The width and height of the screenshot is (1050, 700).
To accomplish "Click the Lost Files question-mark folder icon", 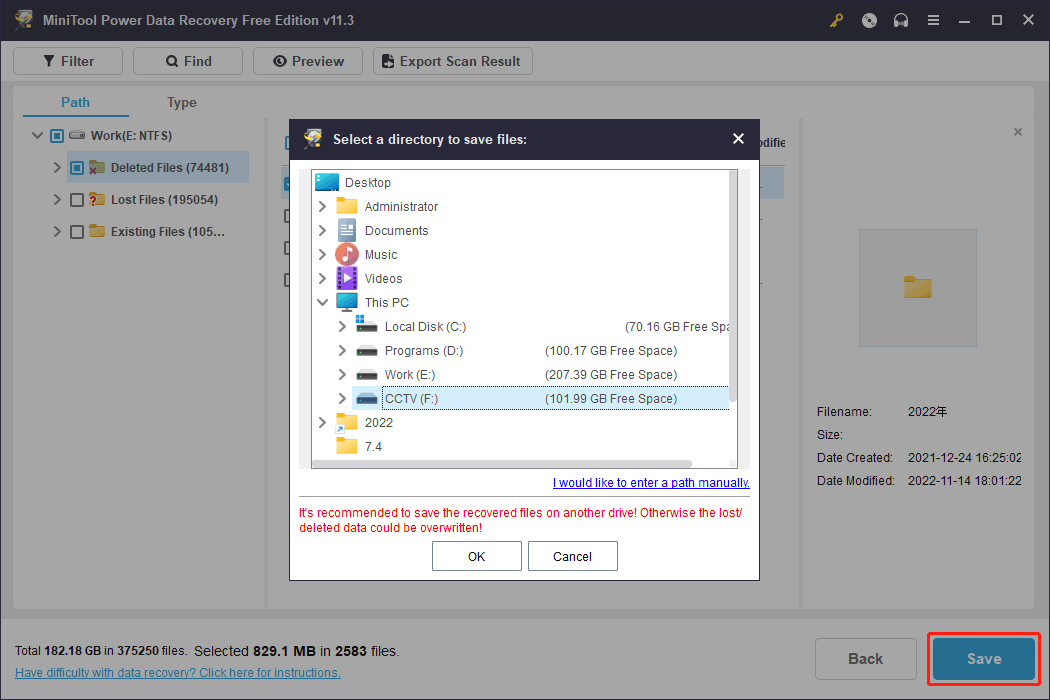I will point(97,200).
